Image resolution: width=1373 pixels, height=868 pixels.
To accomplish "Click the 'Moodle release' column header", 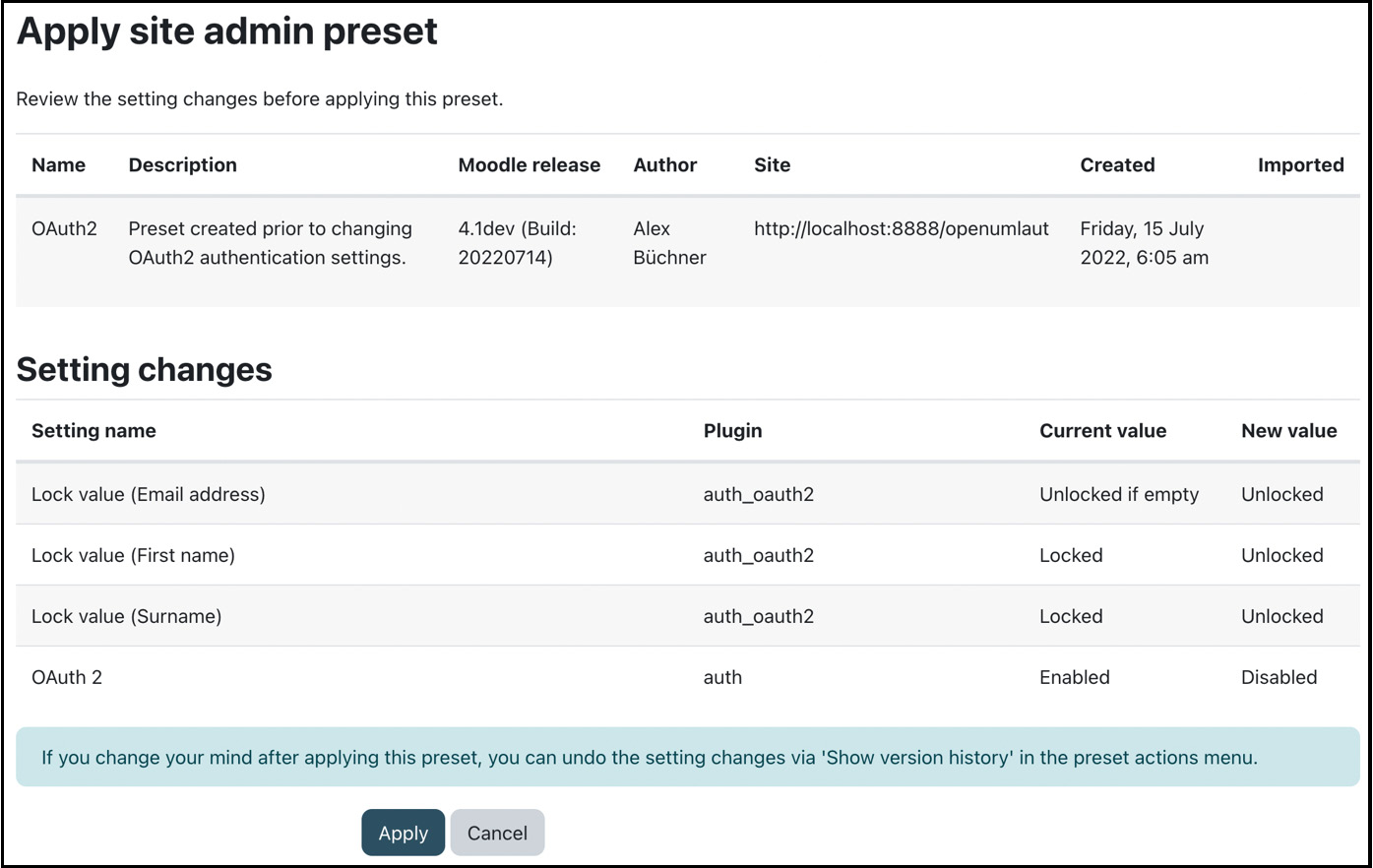I will 530,165.
